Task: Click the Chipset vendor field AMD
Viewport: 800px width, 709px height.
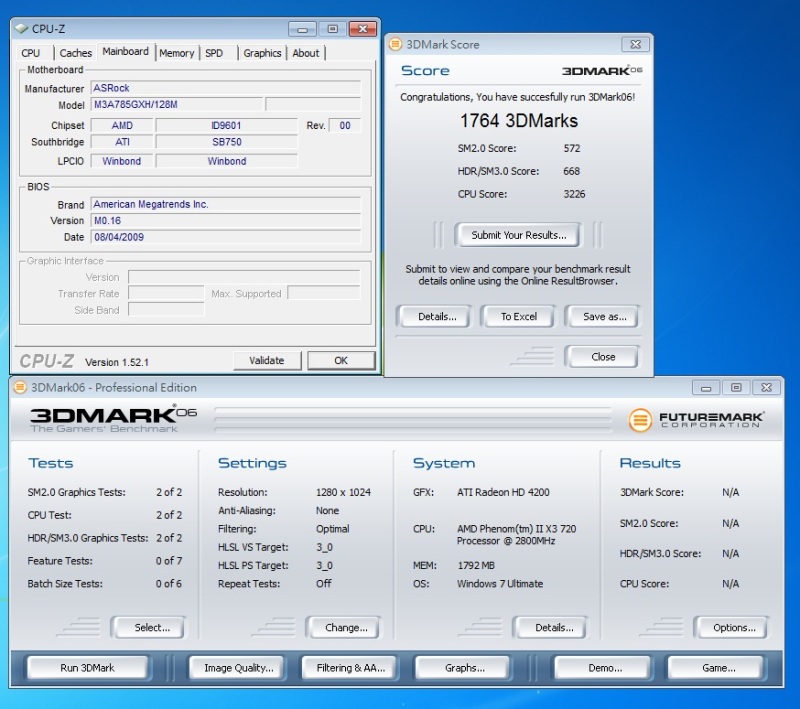Action: 122,125
